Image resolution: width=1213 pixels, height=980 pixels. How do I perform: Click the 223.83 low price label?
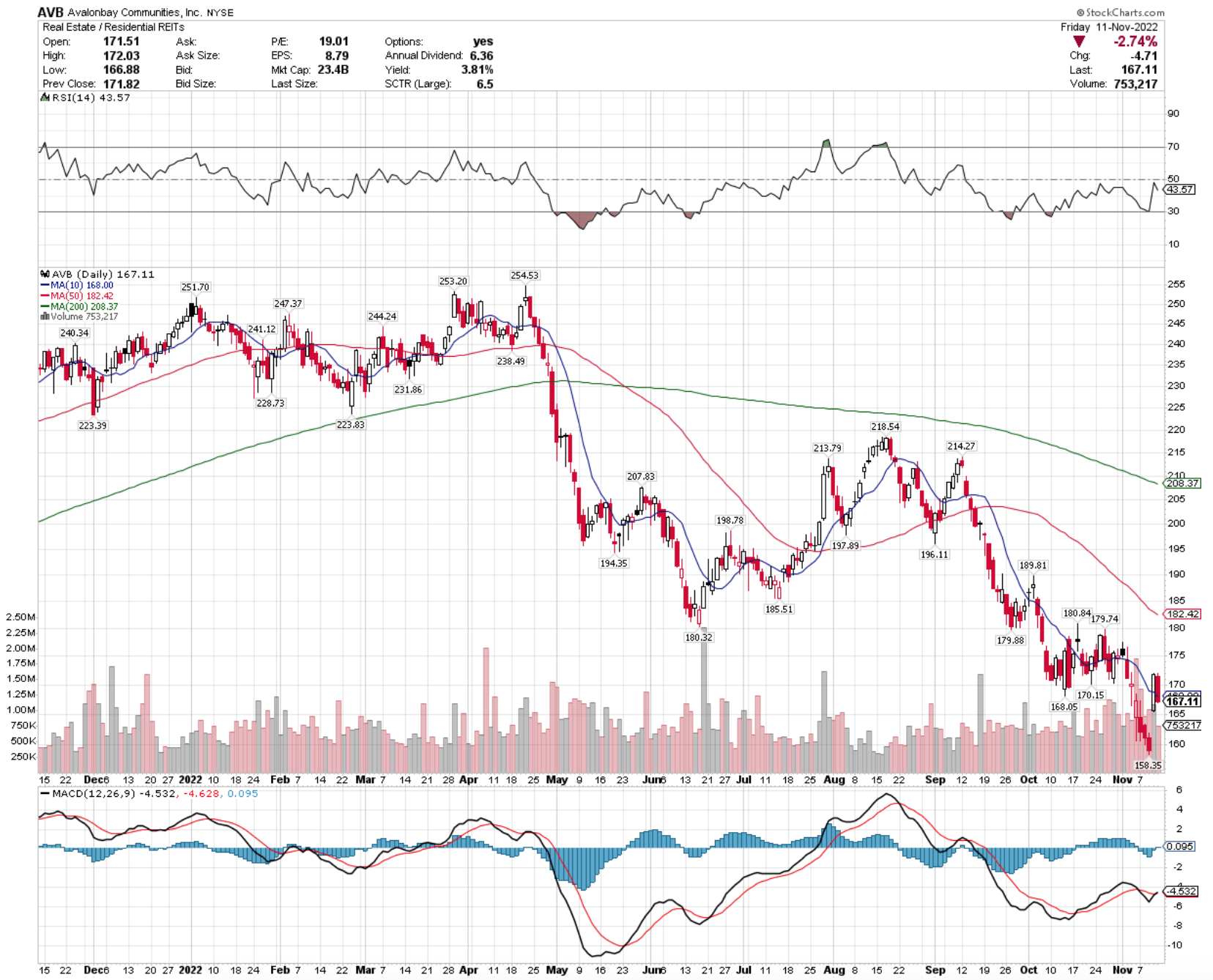click(350, 425)
